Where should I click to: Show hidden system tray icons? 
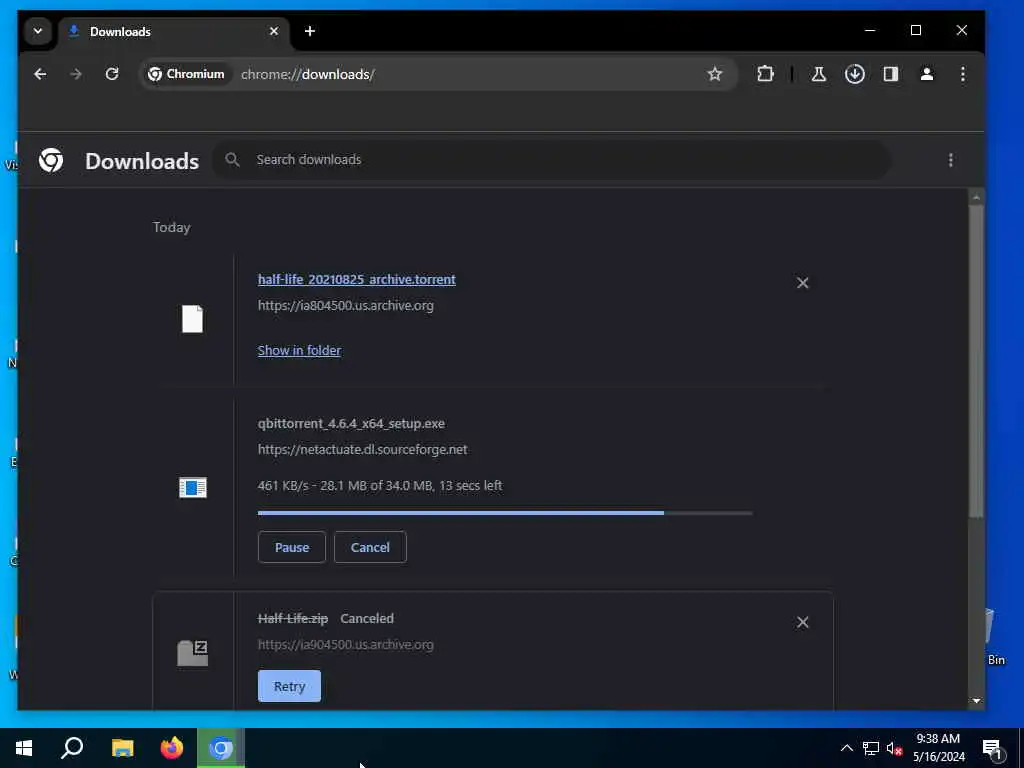click(x=846, y=748)
